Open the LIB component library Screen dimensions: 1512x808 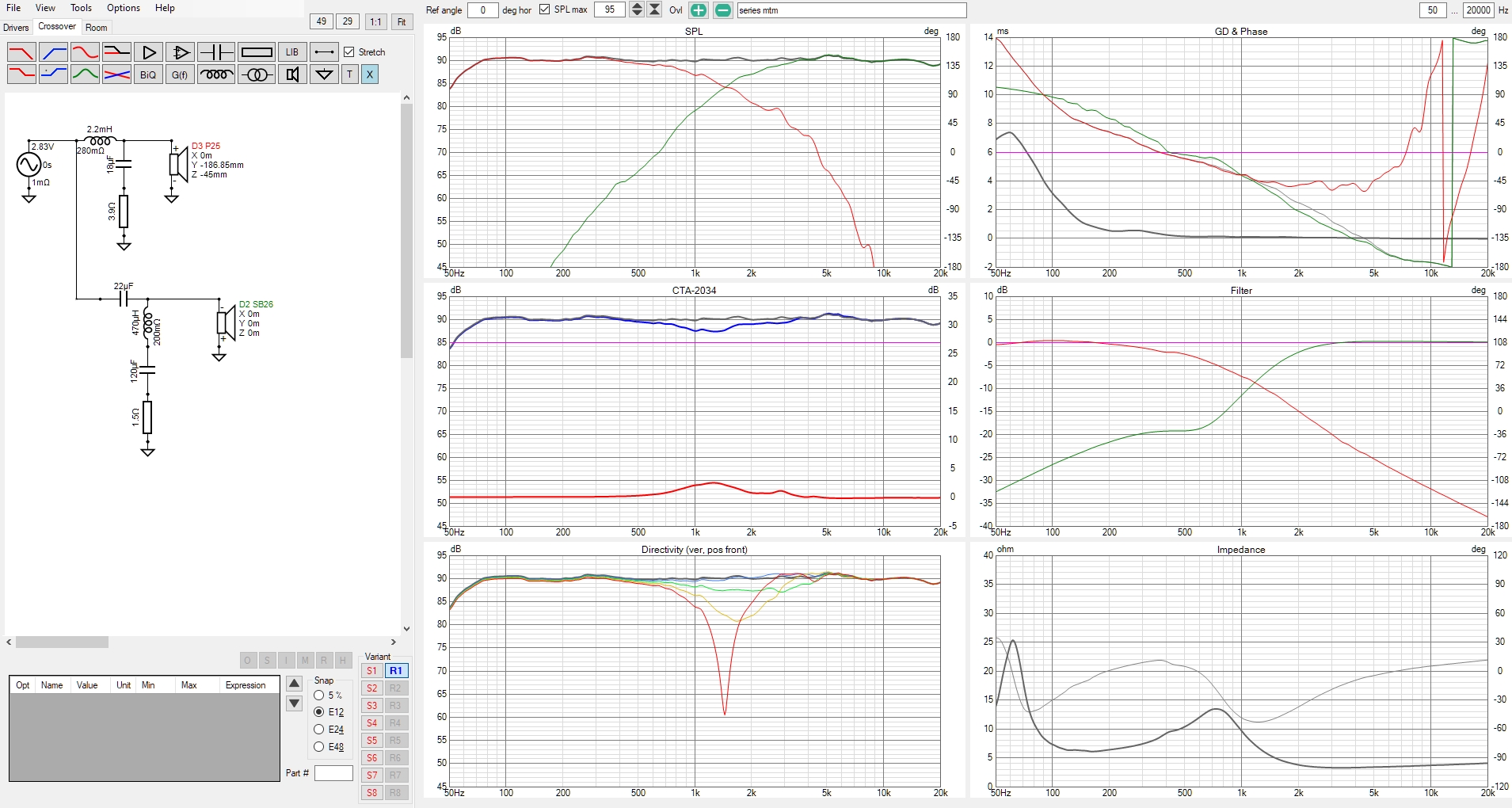tap(292, 52)
